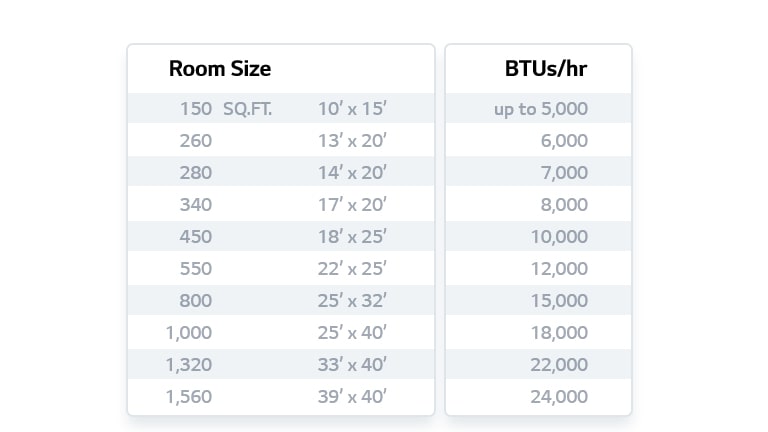768x432 pixels.
Task: Select the up to 5,000 BTU value
Action: (540, 109)
